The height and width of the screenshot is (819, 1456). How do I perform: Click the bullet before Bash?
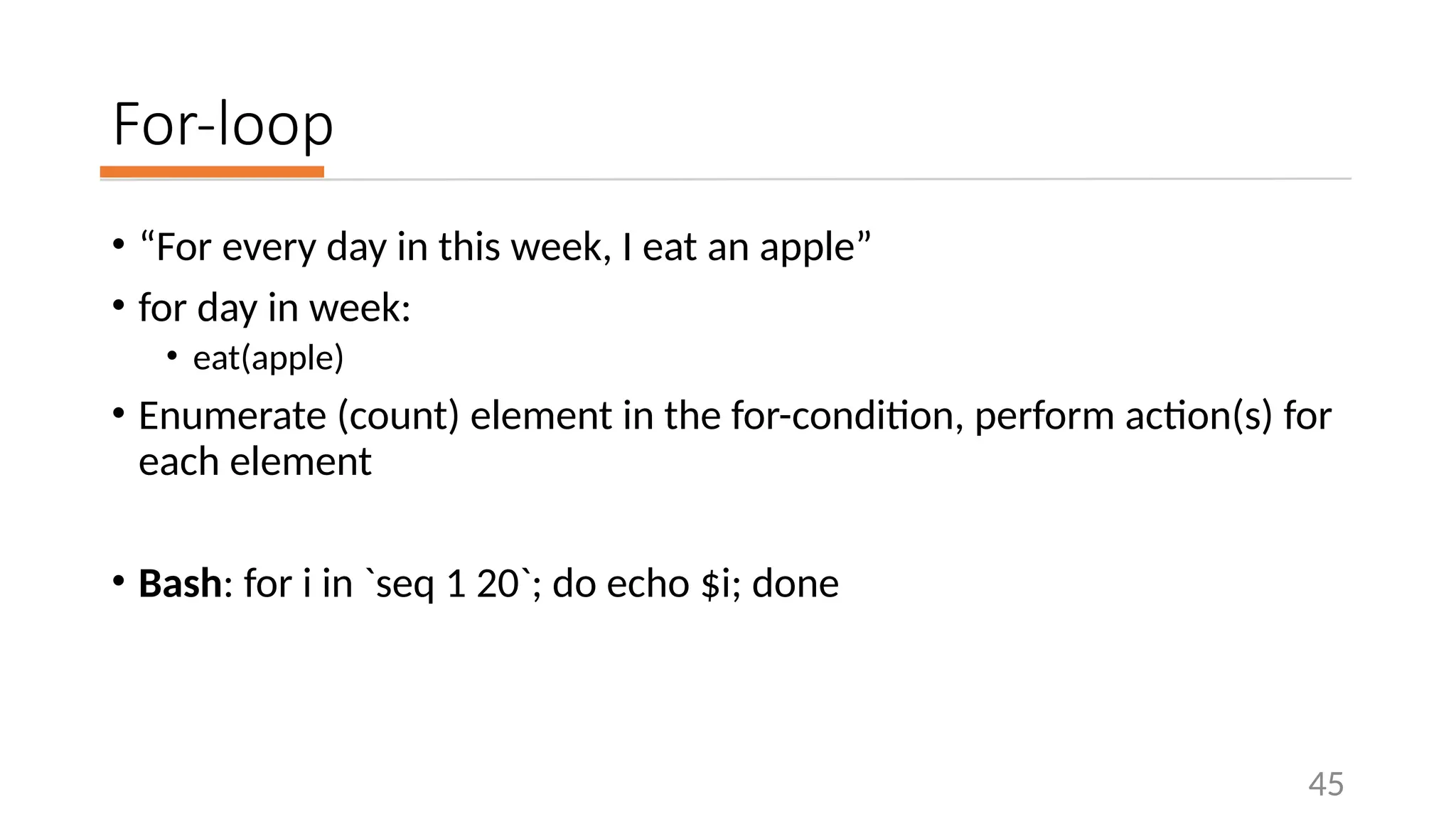pyautogui.click(x=118, y=581)
